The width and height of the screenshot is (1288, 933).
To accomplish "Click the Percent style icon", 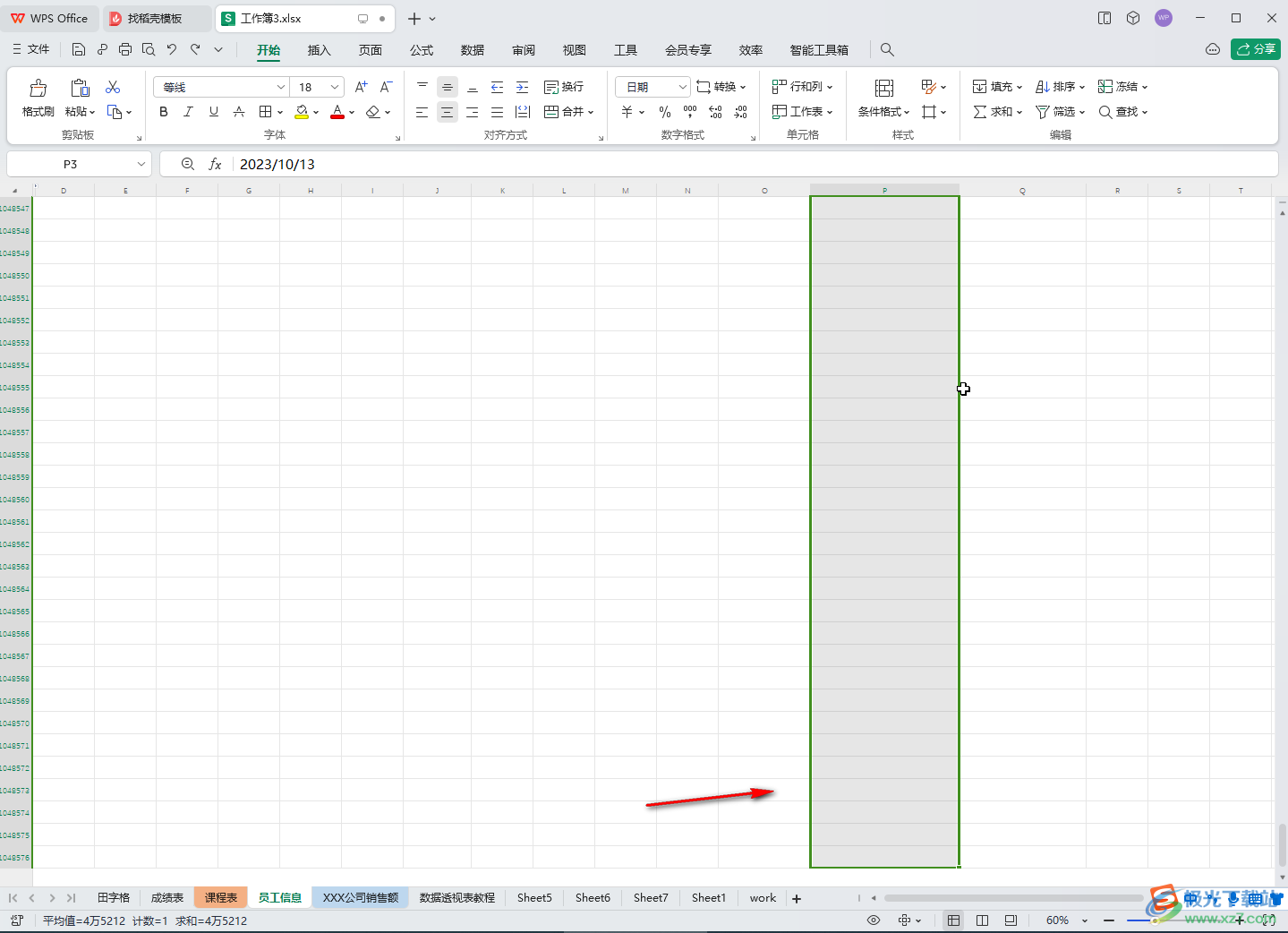I will click(x=665, y=112).
